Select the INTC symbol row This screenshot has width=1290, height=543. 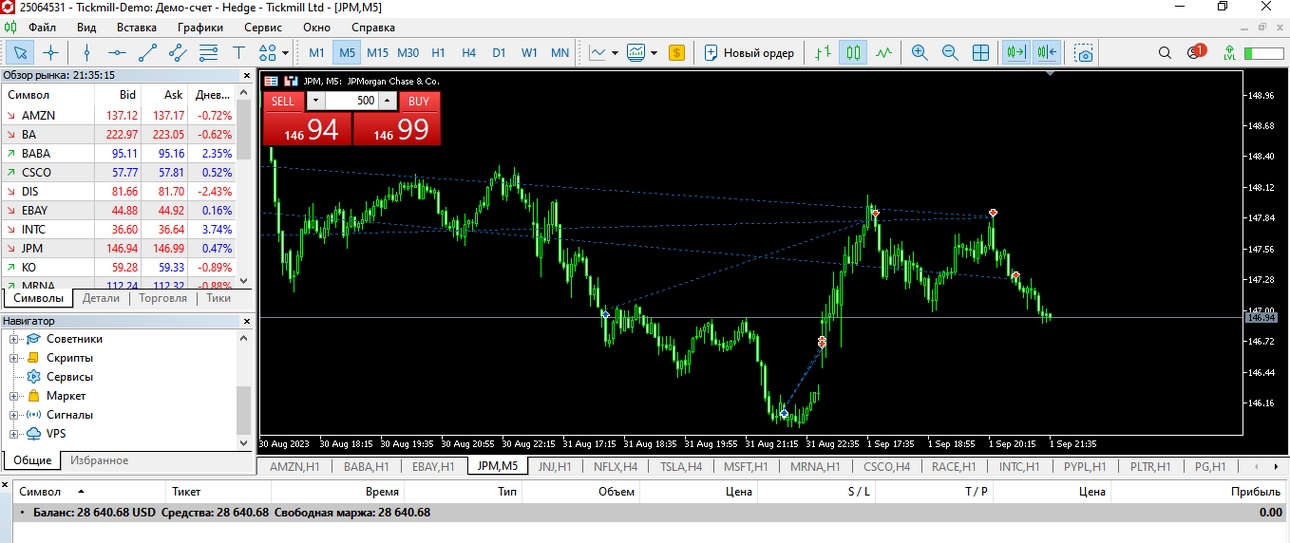point(118,229)
